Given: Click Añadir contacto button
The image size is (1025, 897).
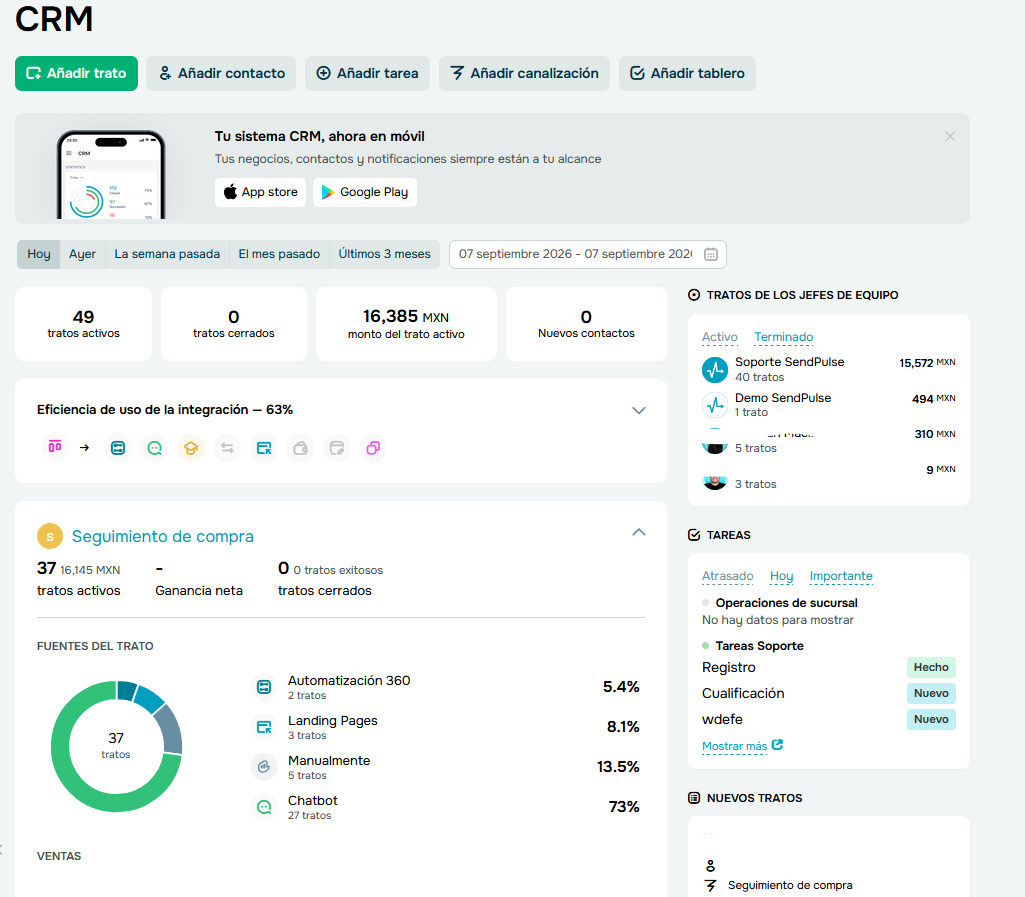Looking at the screenshot, I should 221,73.
